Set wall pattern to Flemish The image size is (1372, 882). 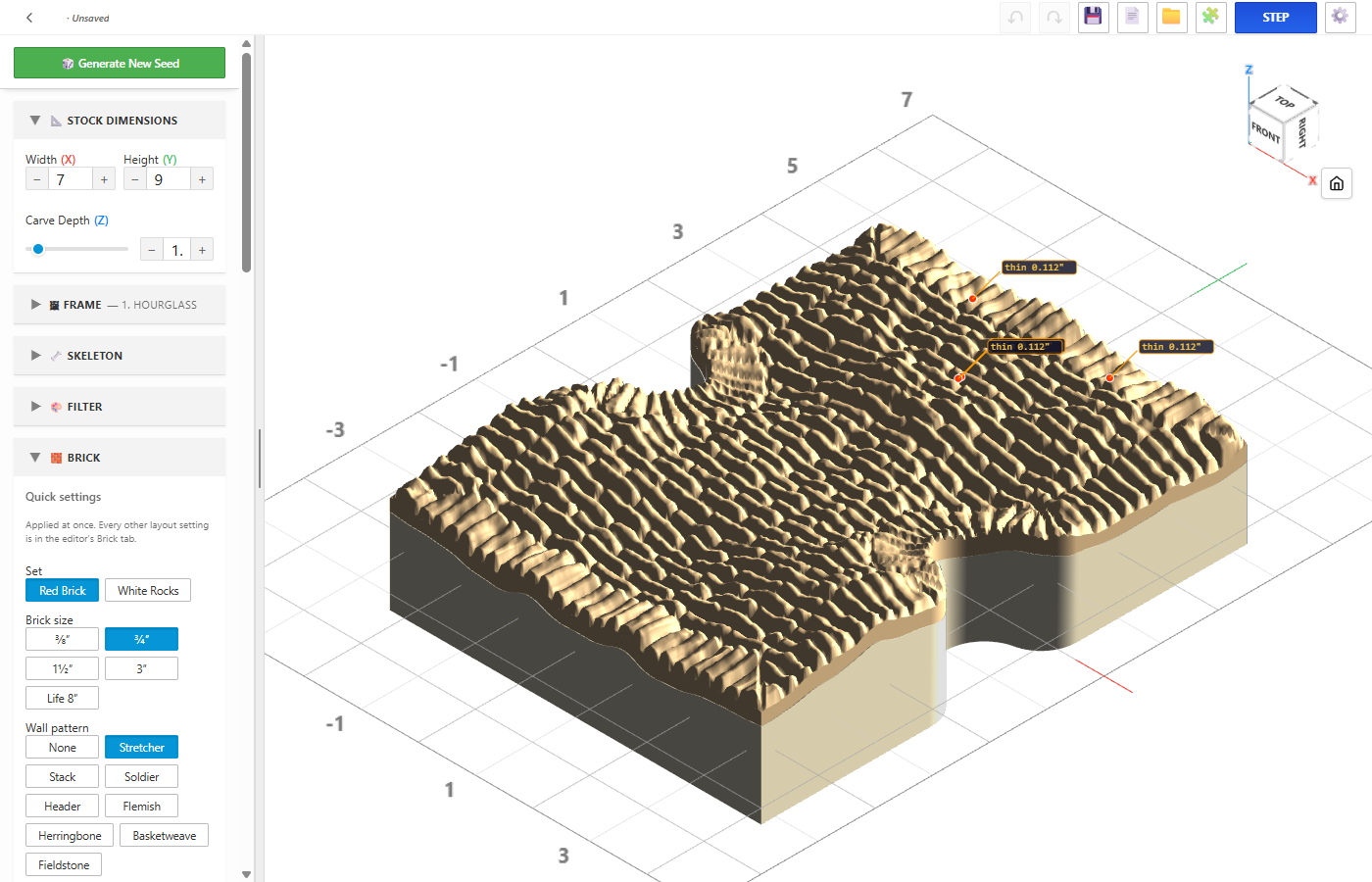(x=141, y=806)
